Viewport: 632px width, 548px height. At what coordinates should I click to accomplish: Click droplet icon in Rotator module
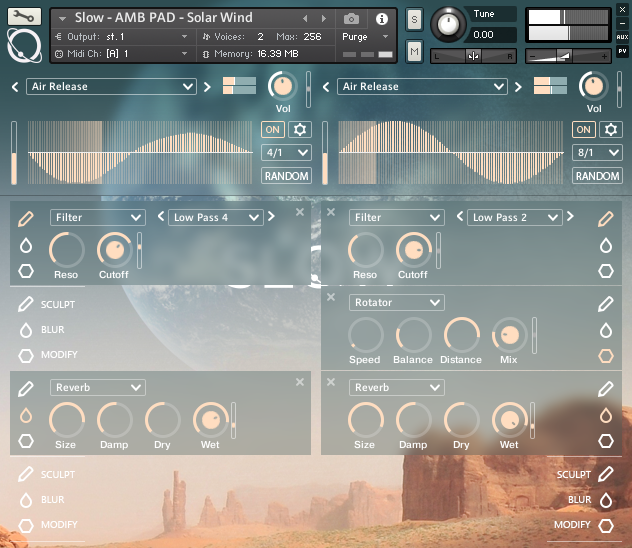pos(606,330)
